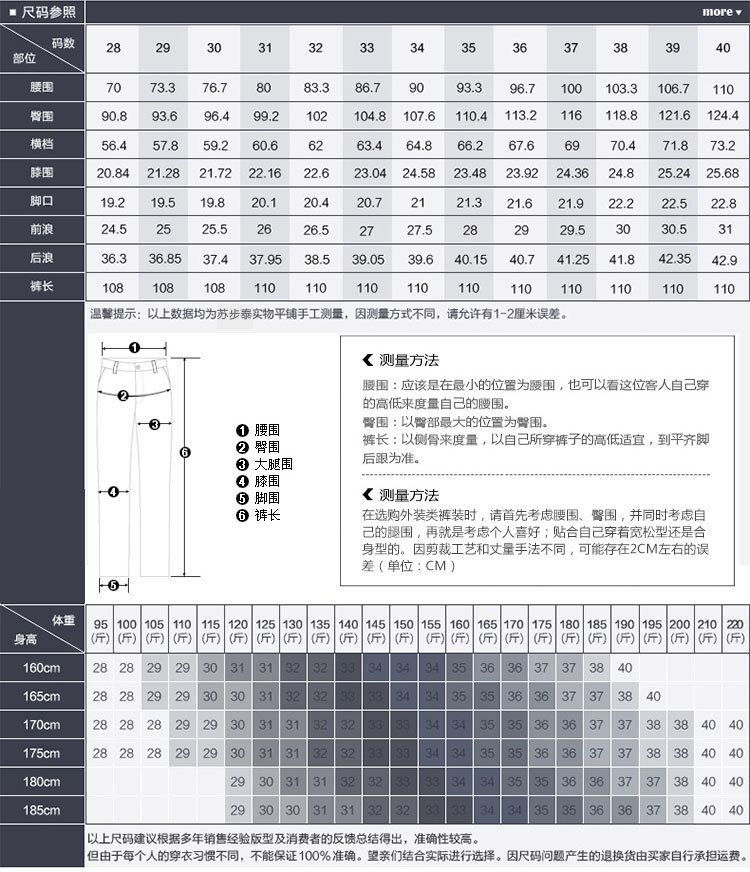The width and height of the screenshot is (750, 872).
Task: Click legend bullet 2 next to 臀围
Action: (242, 448)
